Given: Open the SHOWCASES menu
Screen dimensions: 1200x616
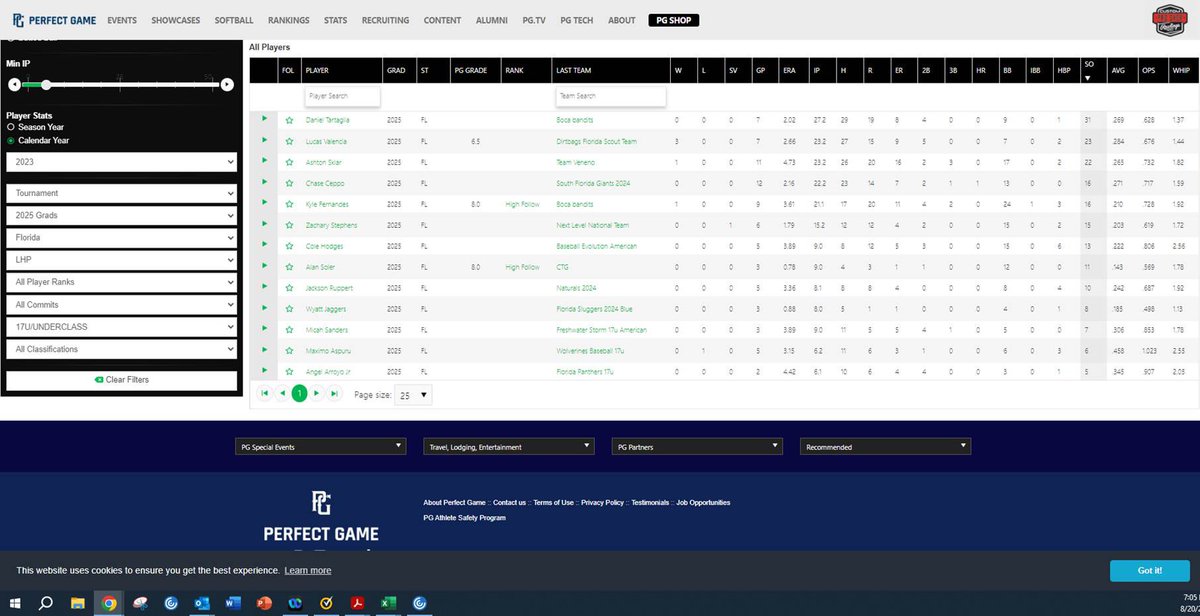Looking at the screenshot, I should point(178,20).
